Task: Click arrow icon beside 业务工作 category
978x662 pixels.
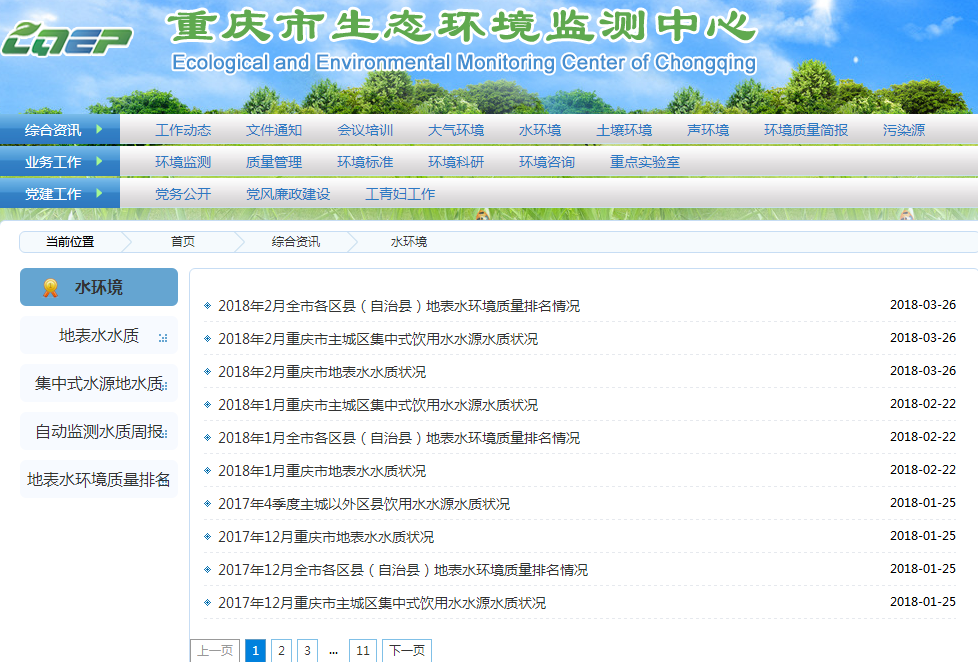Action: click(99, 161)
